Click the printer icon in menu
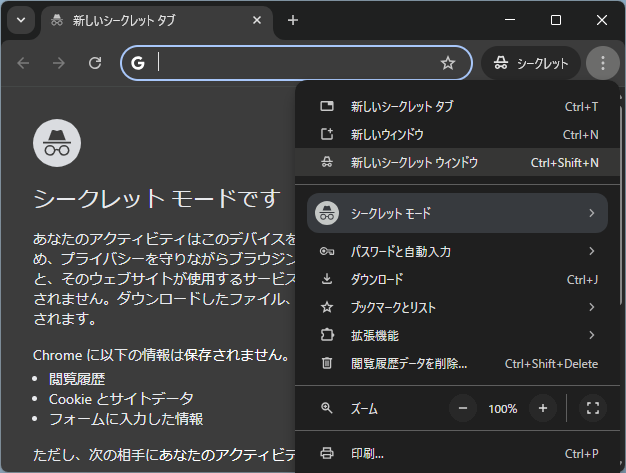The height and width of the screenshot is (473, 626). 327,453
